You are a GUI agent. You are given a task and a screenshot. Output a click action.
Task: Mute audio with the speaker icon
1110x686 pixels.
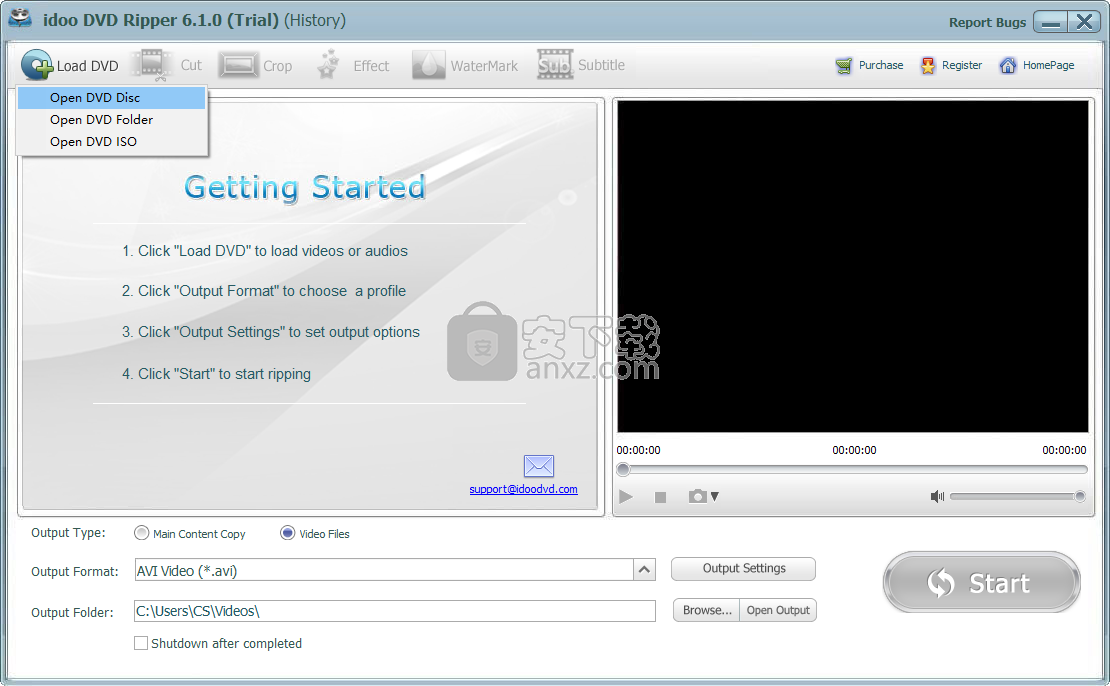coord(937,496)
